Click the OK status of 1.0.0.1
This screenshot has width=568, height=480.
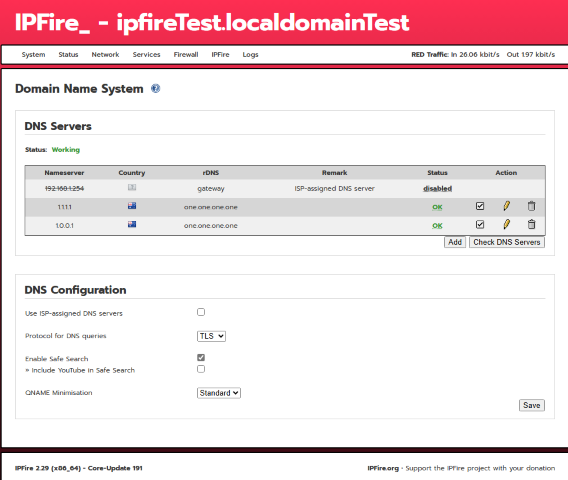point(437,226)
